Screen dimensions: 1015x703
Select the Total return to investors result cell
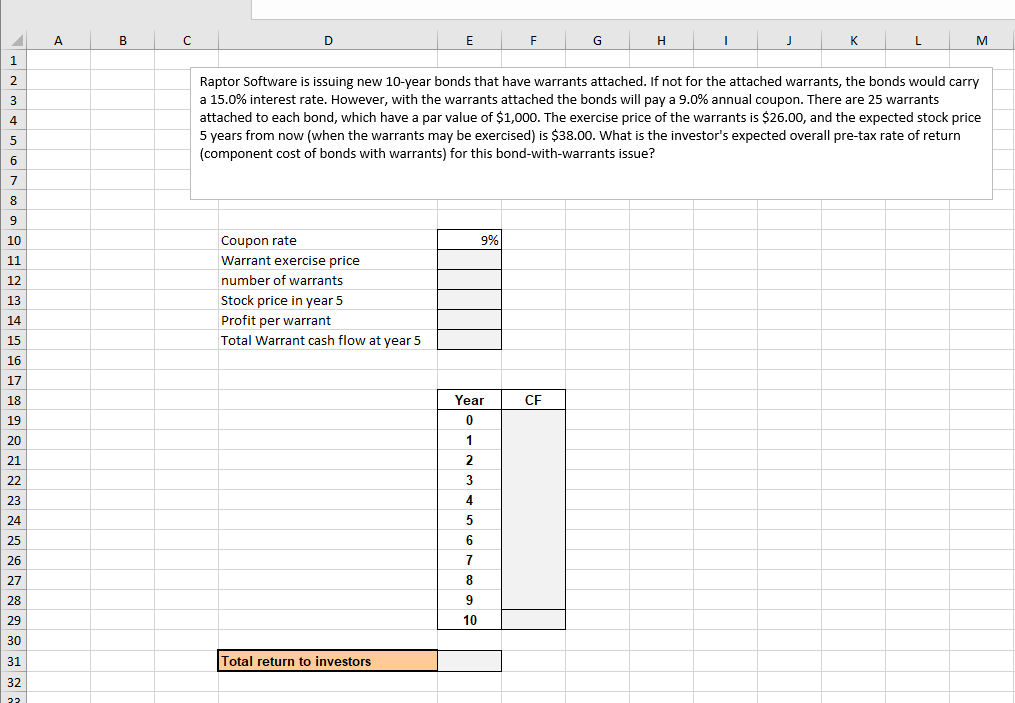coord(469,661)
